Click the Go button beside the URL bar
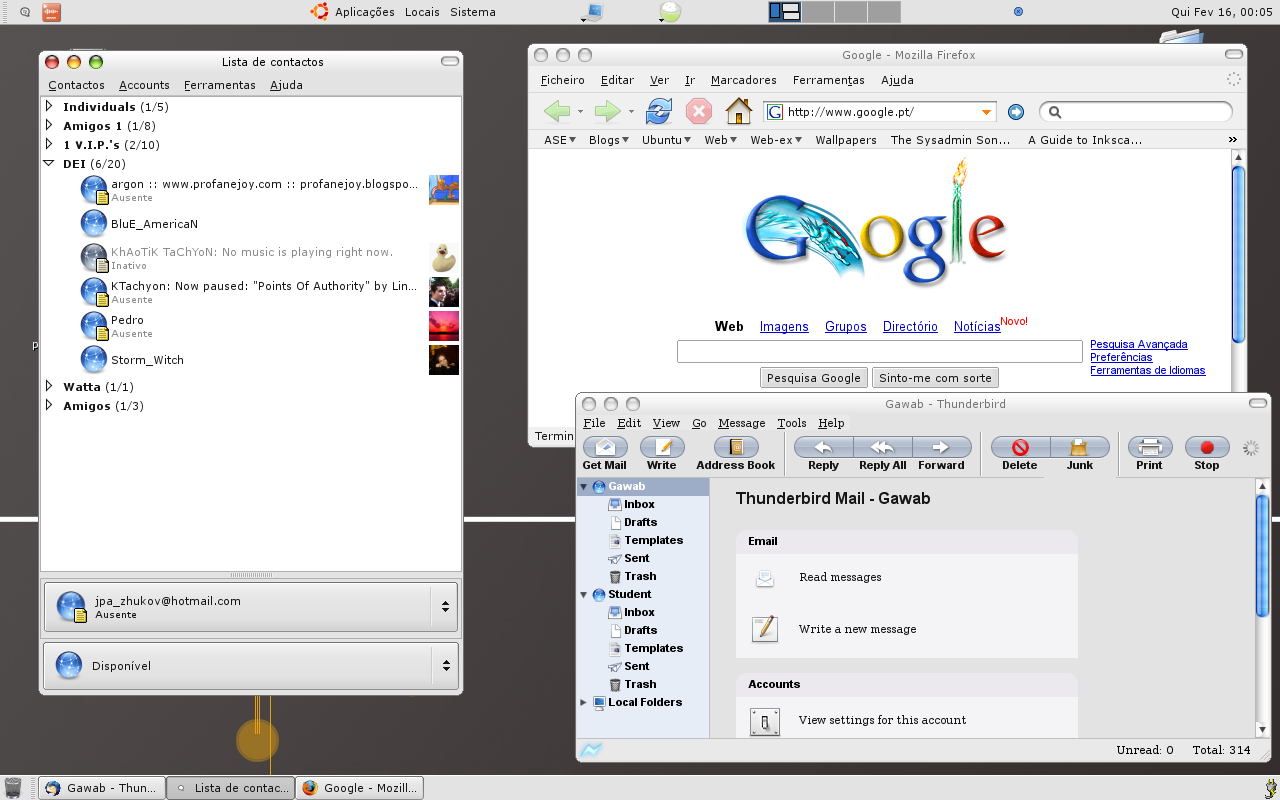The height and width of the screenshot is (800, 1280). click(1016, 112)
